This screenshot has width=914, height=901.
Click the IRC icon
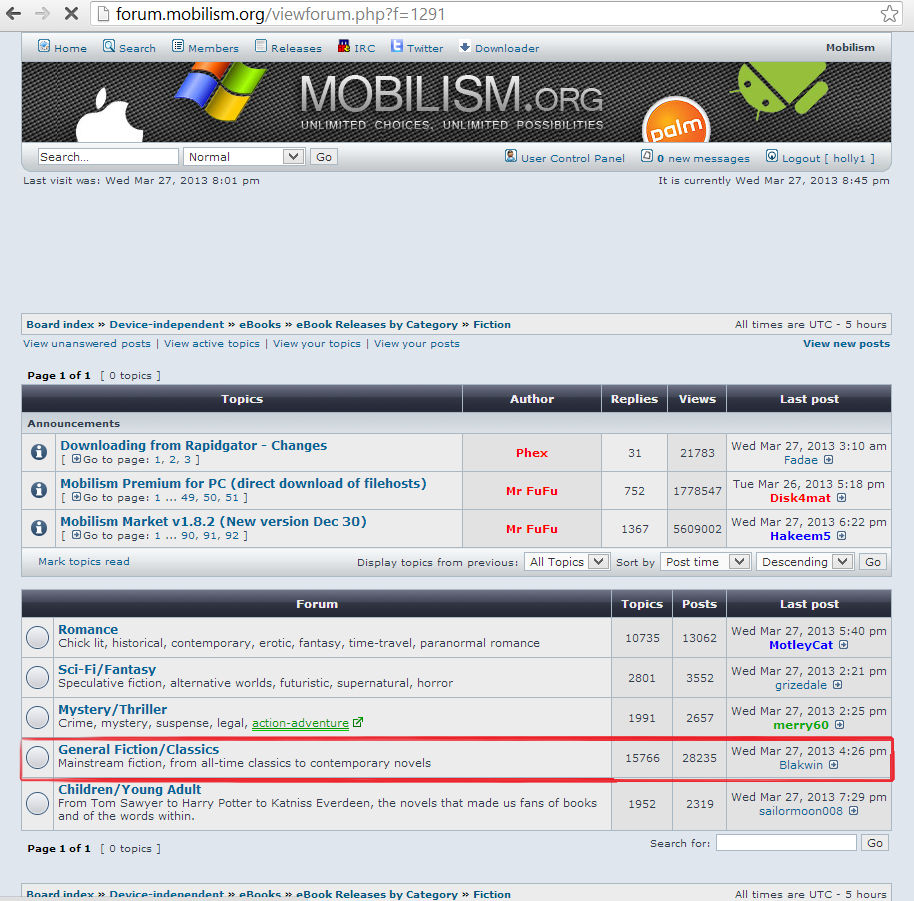[x=344, y=46]
